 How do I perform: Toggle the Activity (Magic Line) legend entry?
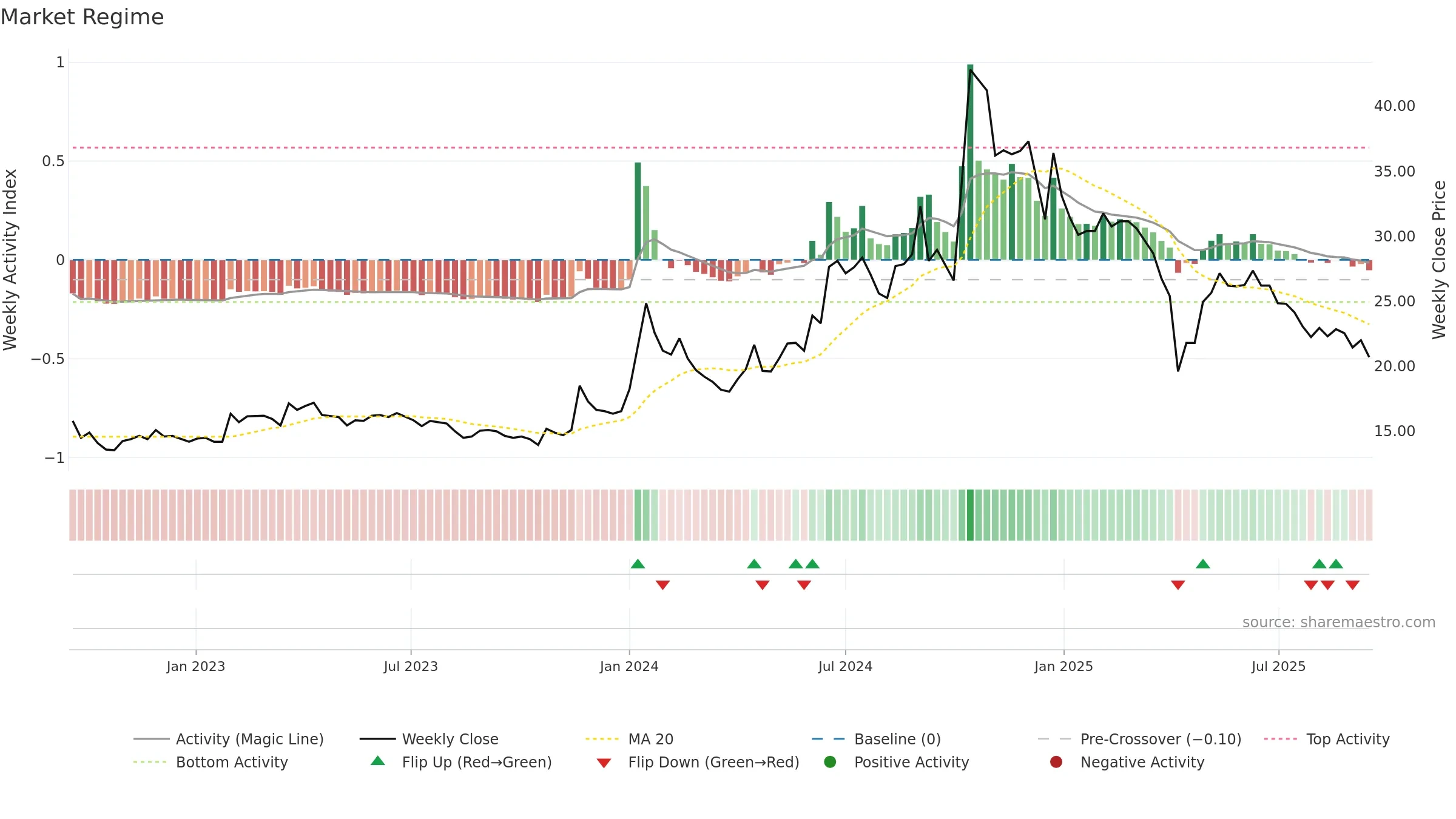(x=229, y=739)
